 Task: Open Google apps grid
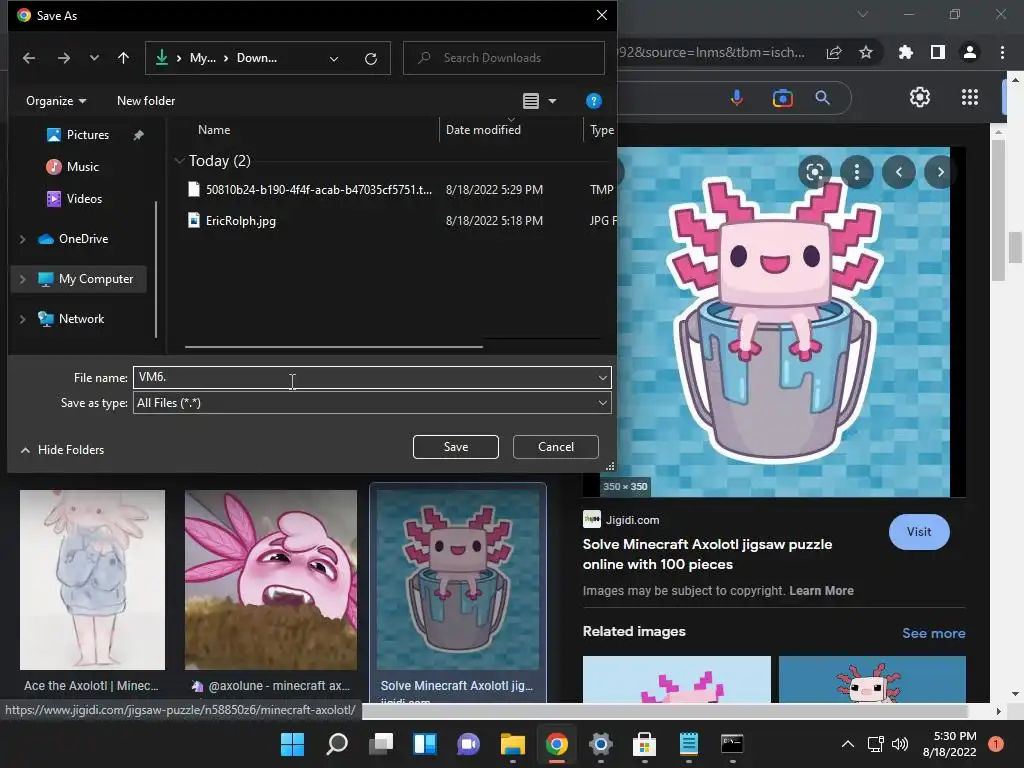[x=970, y=97]
